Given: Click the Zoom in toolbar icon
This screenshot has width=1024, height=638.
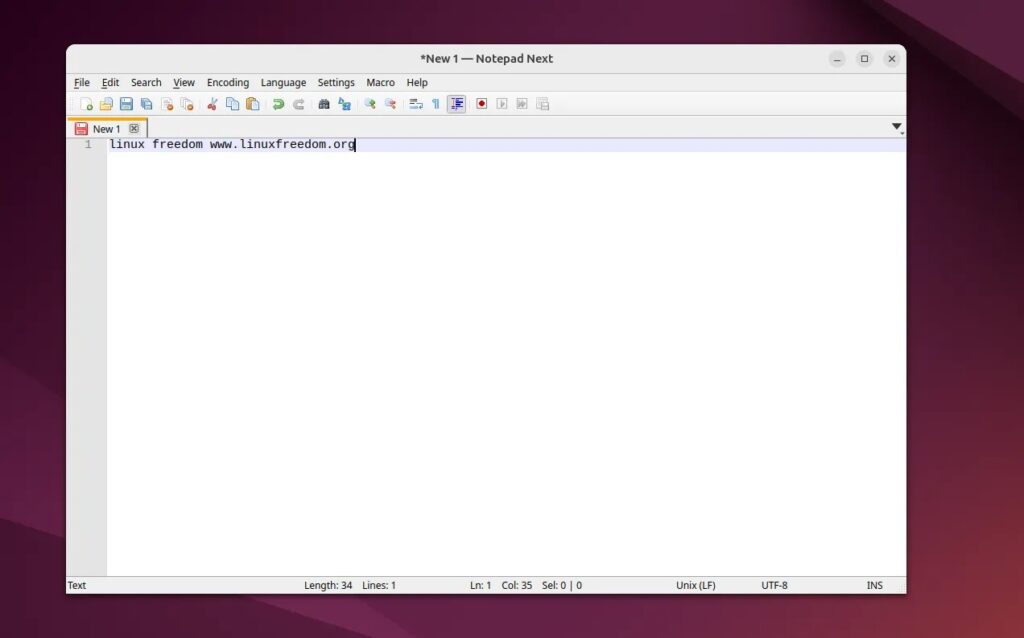Looking at the screenshot, I should click(x=370, y=104).
